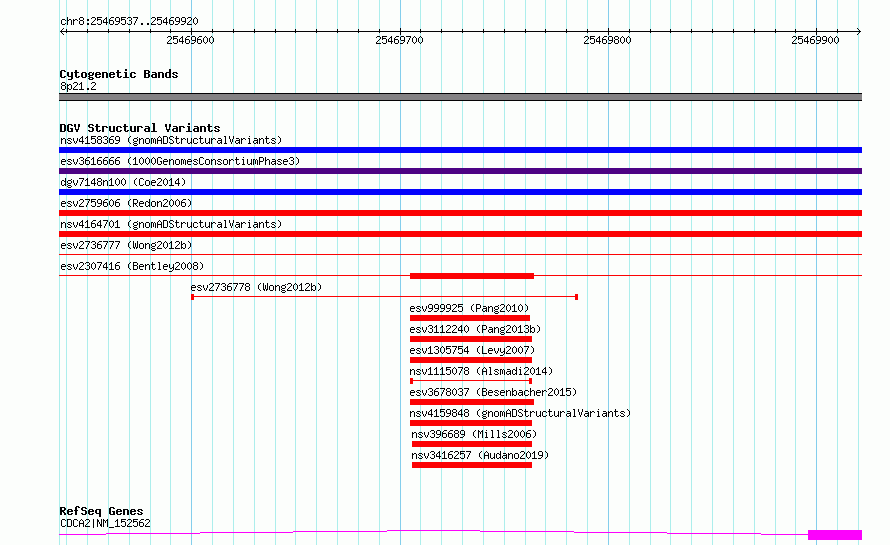Select the esv999925 Pang2010 red bar
This screenshot has height=545, width=890.
pos(469,318)
